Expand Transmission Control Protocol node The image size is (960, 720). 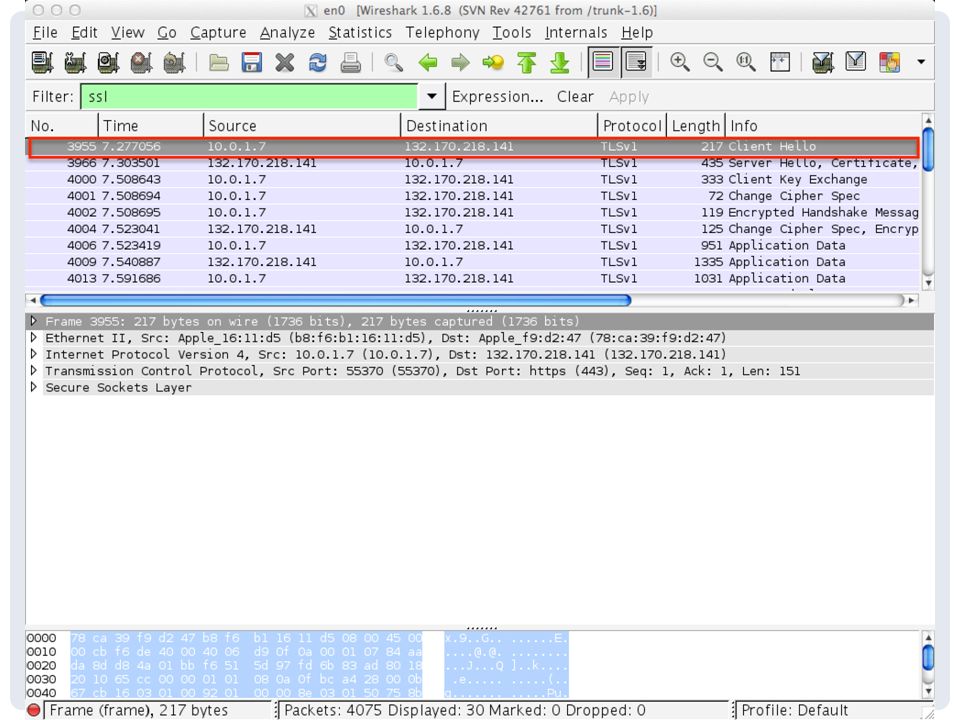34,370
